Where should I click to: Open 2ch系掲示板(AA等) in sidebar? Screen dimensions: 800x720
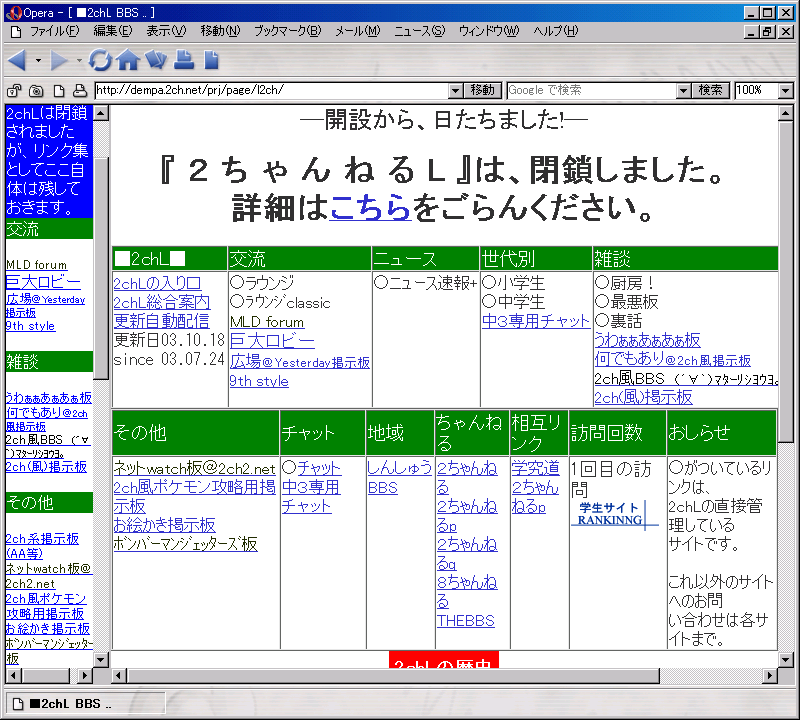pos(42,546)
